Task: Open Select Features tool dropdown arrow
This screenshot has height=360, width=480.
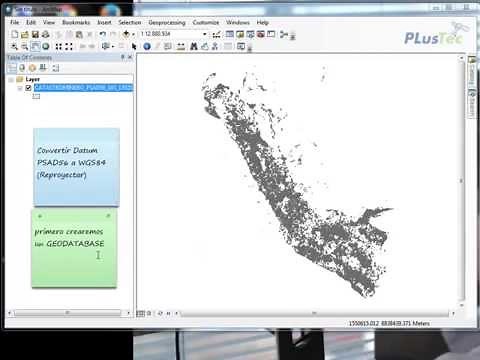Action: (113, 46)
